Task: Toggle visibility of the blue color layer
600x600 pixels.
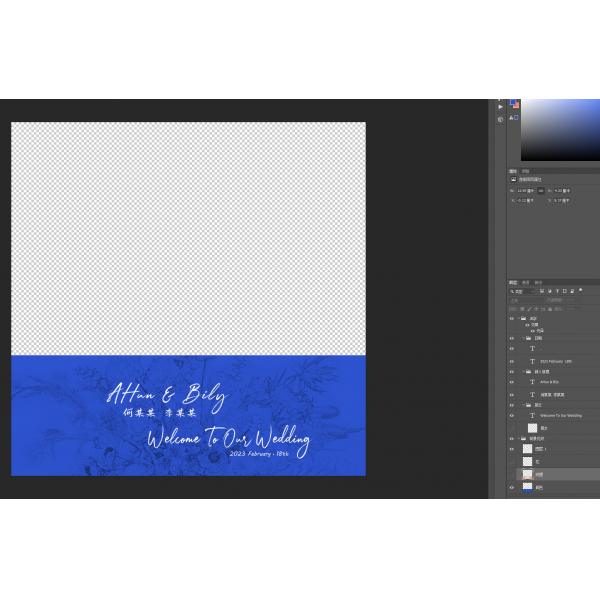Action: coord(512,487)
